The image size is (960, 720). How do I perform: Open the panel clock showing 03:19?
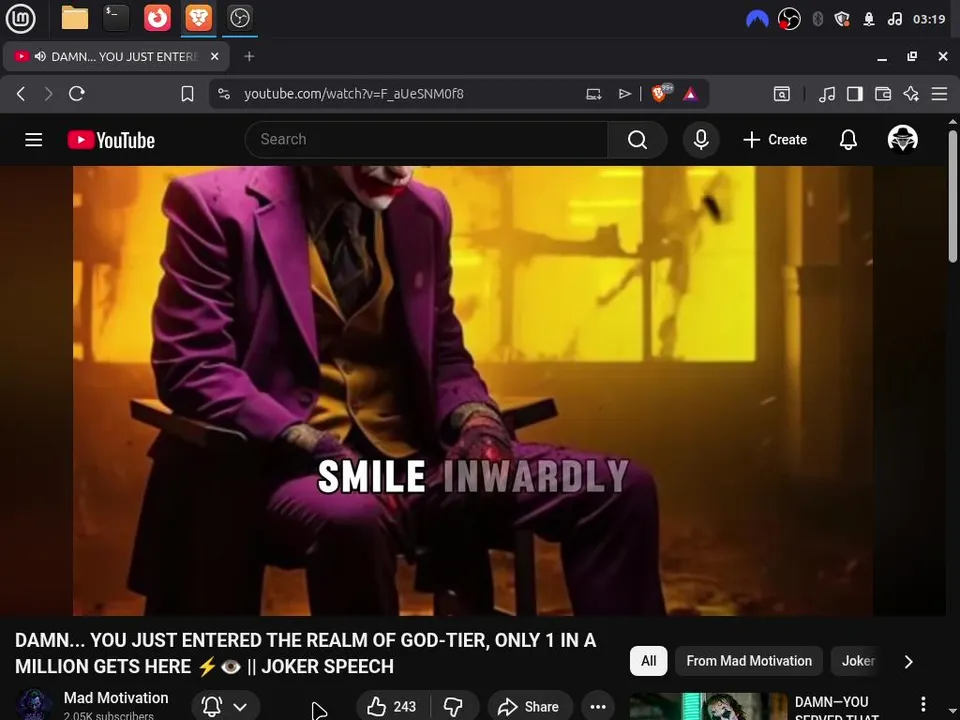(929, 19)
